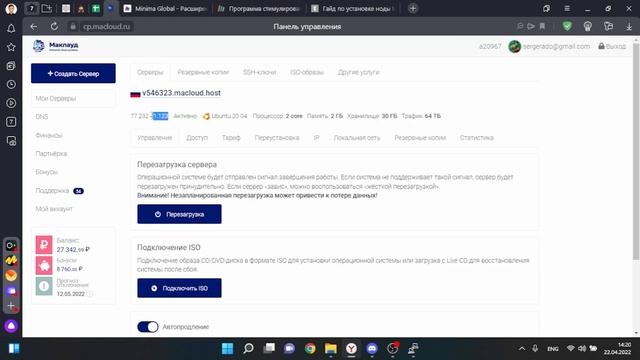640x360 pixels.
Task: Click the Перезагрузка button
Action: coord(179,214)
